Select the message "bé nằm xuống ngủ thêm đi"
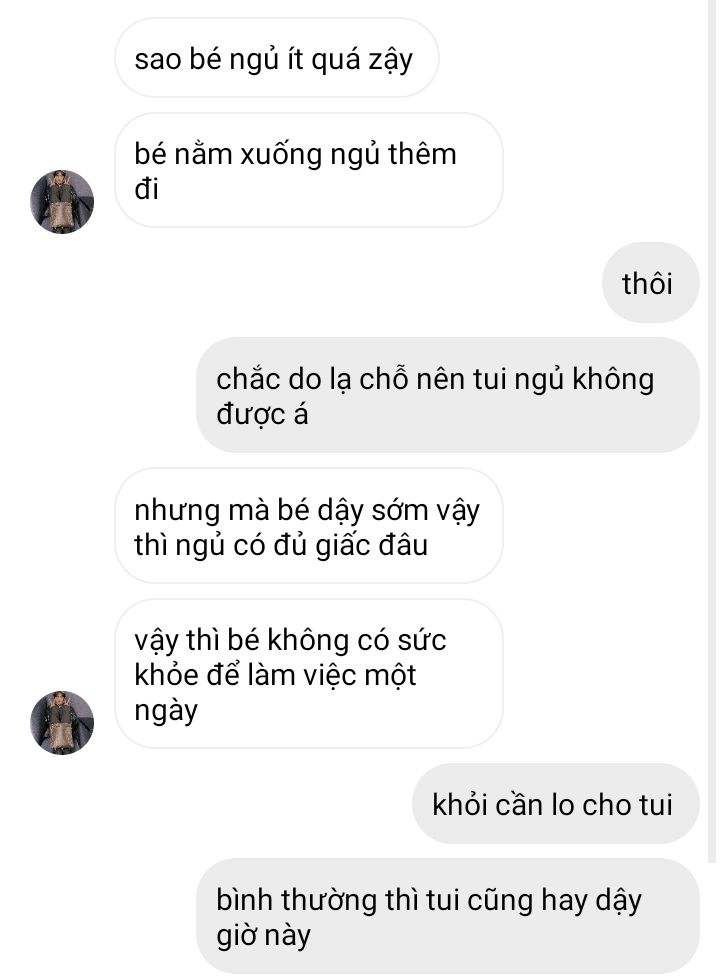This screenshot has width=720, height=977. tap(308, 170)
